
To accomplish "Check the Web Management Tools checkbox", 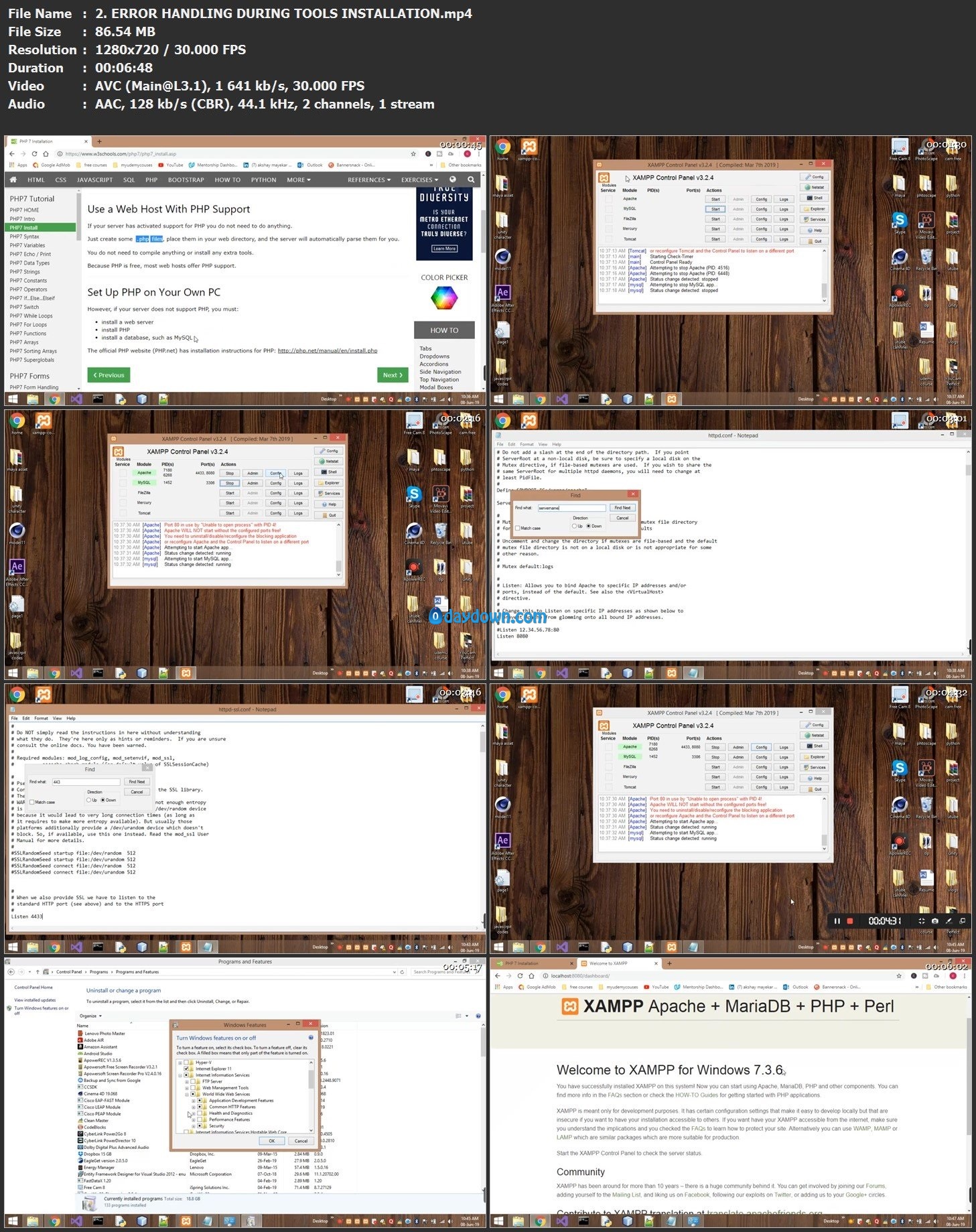I will click(x=194, y=1088).
